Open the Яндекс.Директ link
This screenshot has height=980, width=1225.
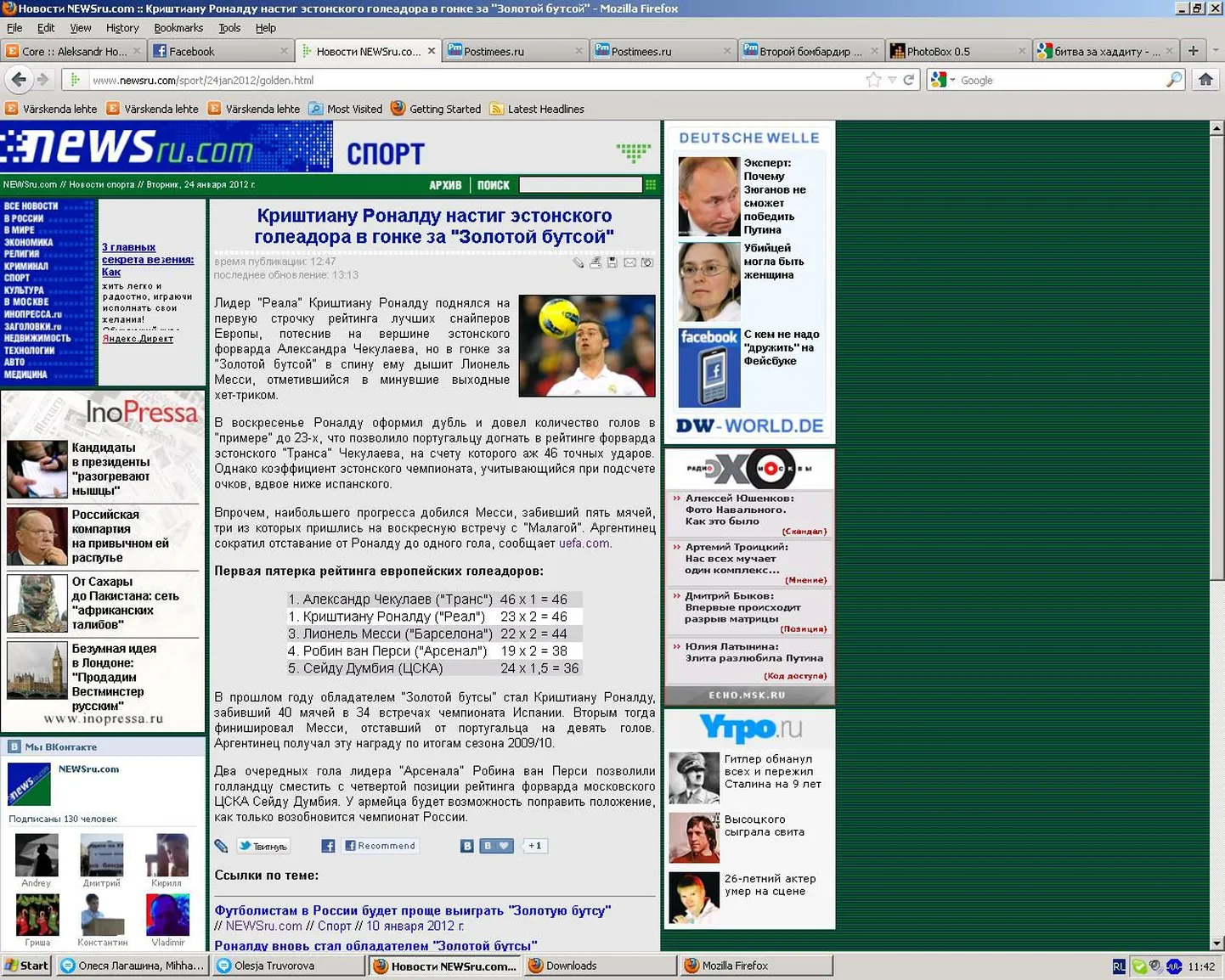(x=138, y=339)
